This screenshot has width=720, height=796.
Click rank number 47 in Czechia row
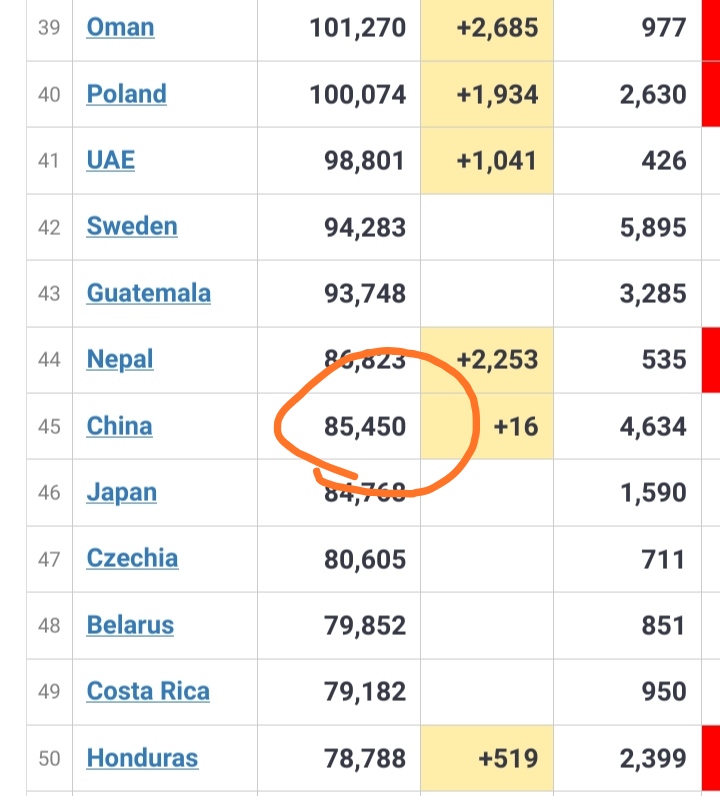click(x=49, y=559)
